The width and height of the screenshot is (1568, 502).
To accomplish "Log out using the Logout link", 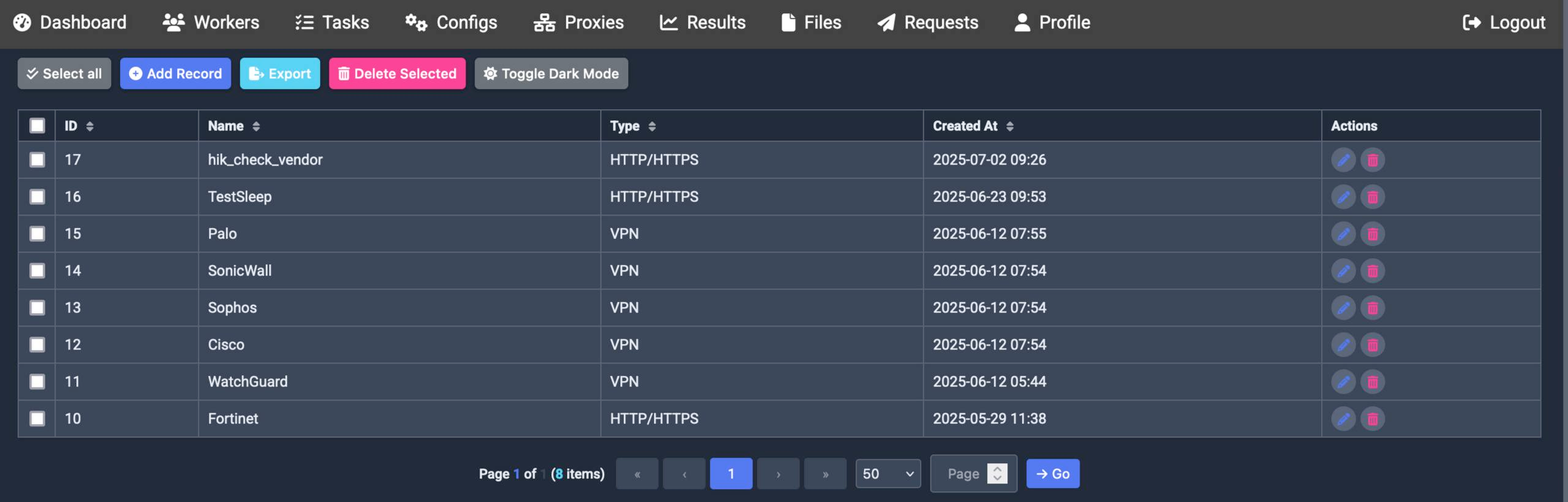I will (x=1504, y=23).
